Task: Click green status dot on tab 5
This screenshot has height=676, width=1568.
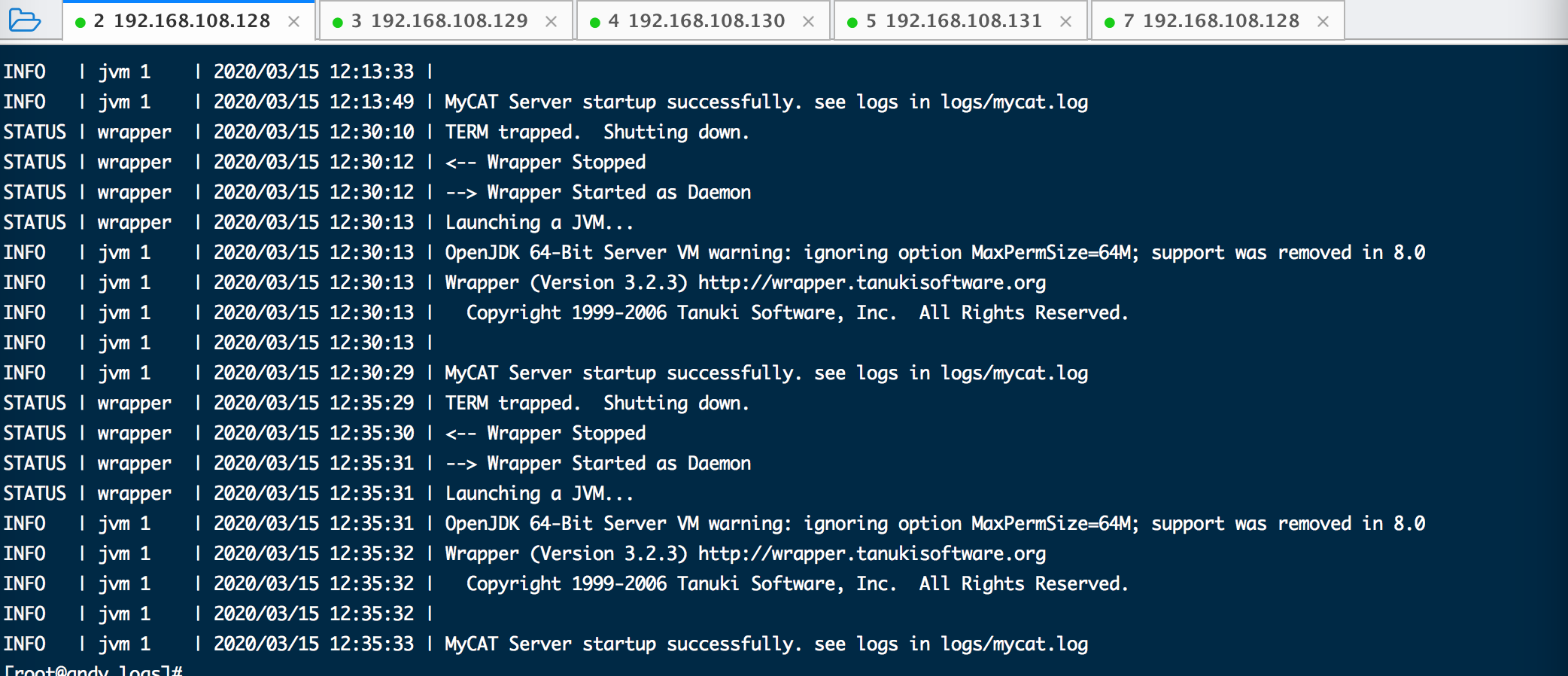Action: point(852,23)
